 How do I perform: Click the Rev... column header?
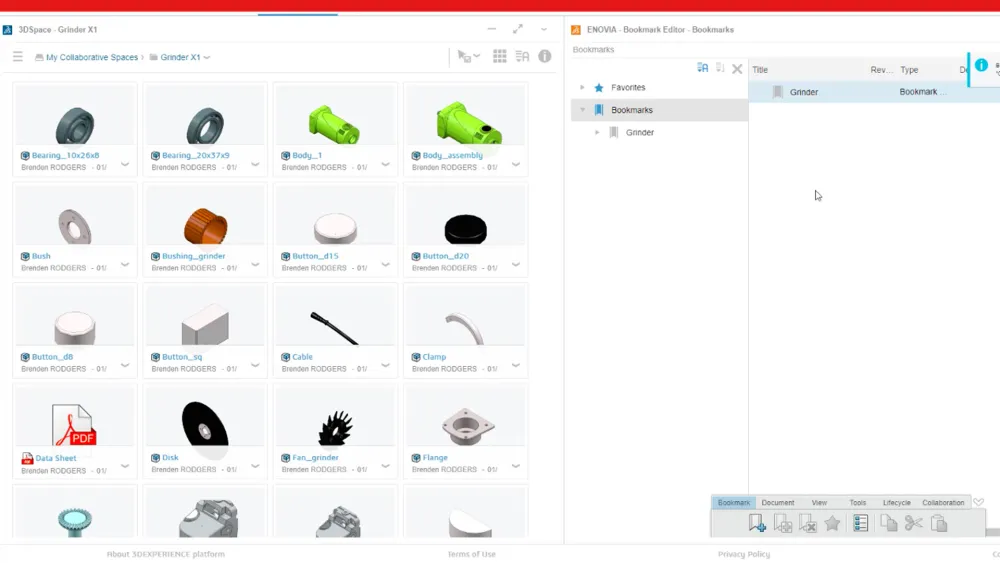click(881, 70)
